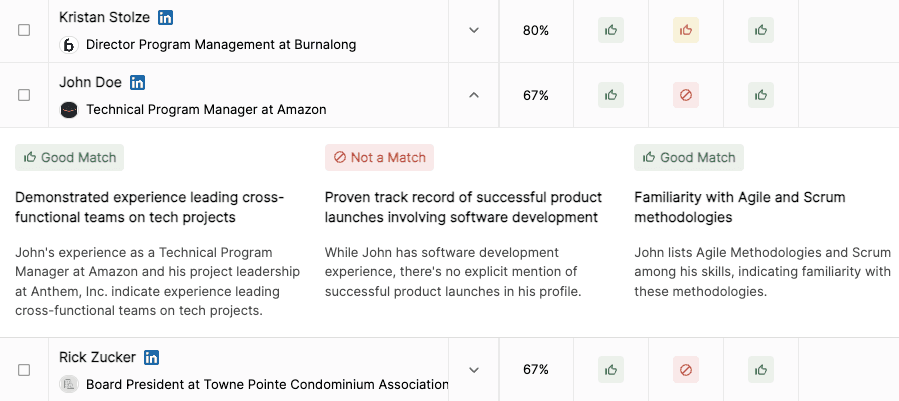The height and width of the screenshot is (401, 899).
Task: Open Kristan Stolze's LinkedIn profile icon
Action: click(x=166, y=18)
